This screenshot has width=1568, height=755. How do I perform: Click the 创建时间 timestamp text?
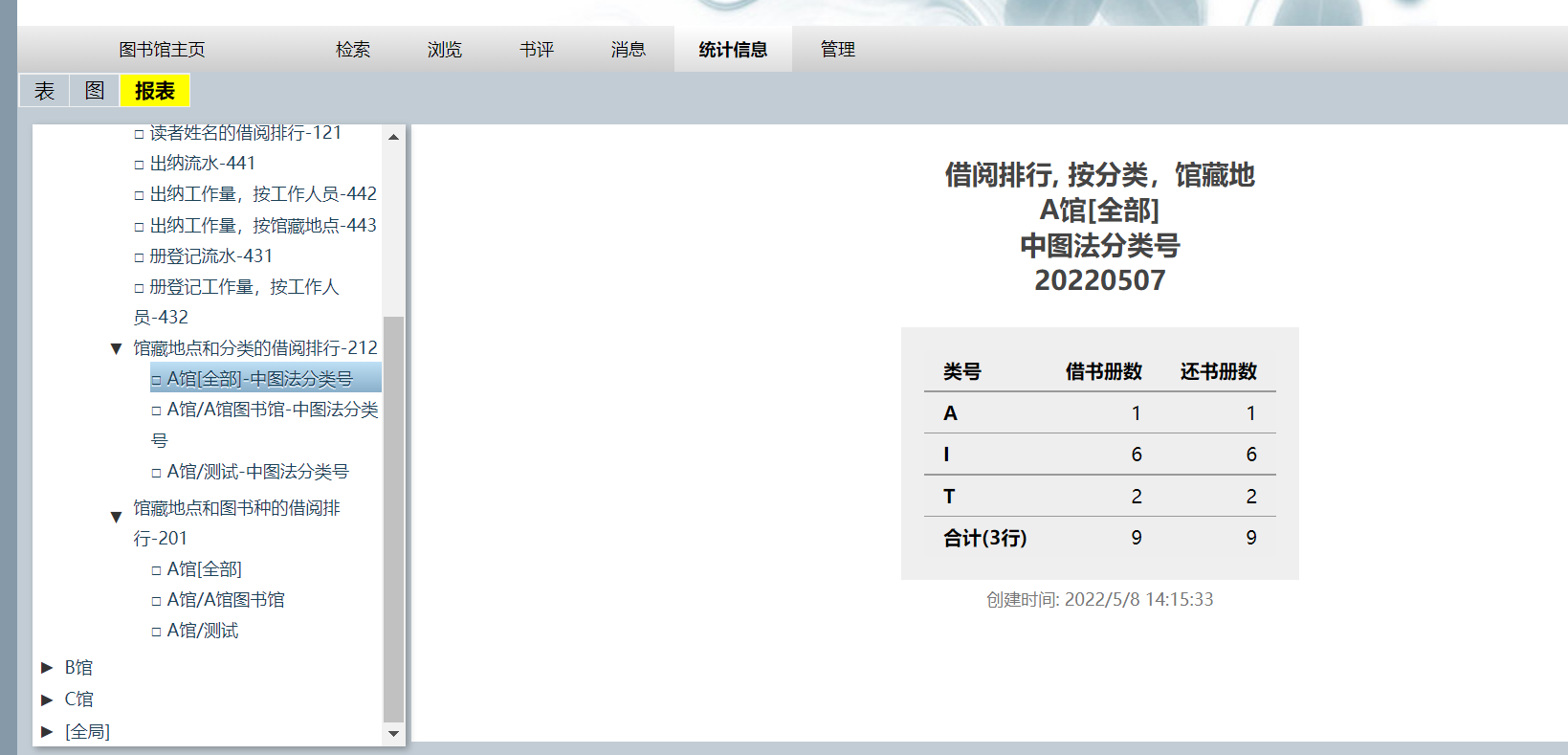[1100, 600]
